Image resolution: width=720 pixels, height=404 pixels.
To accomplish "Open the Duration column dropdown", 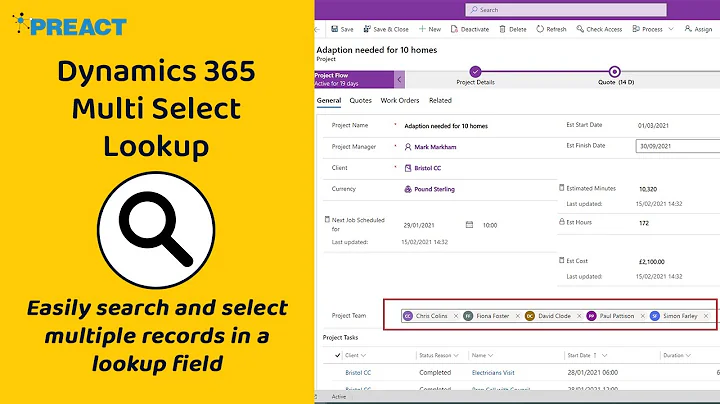I will pyautogui.click(x=688, y=355).
